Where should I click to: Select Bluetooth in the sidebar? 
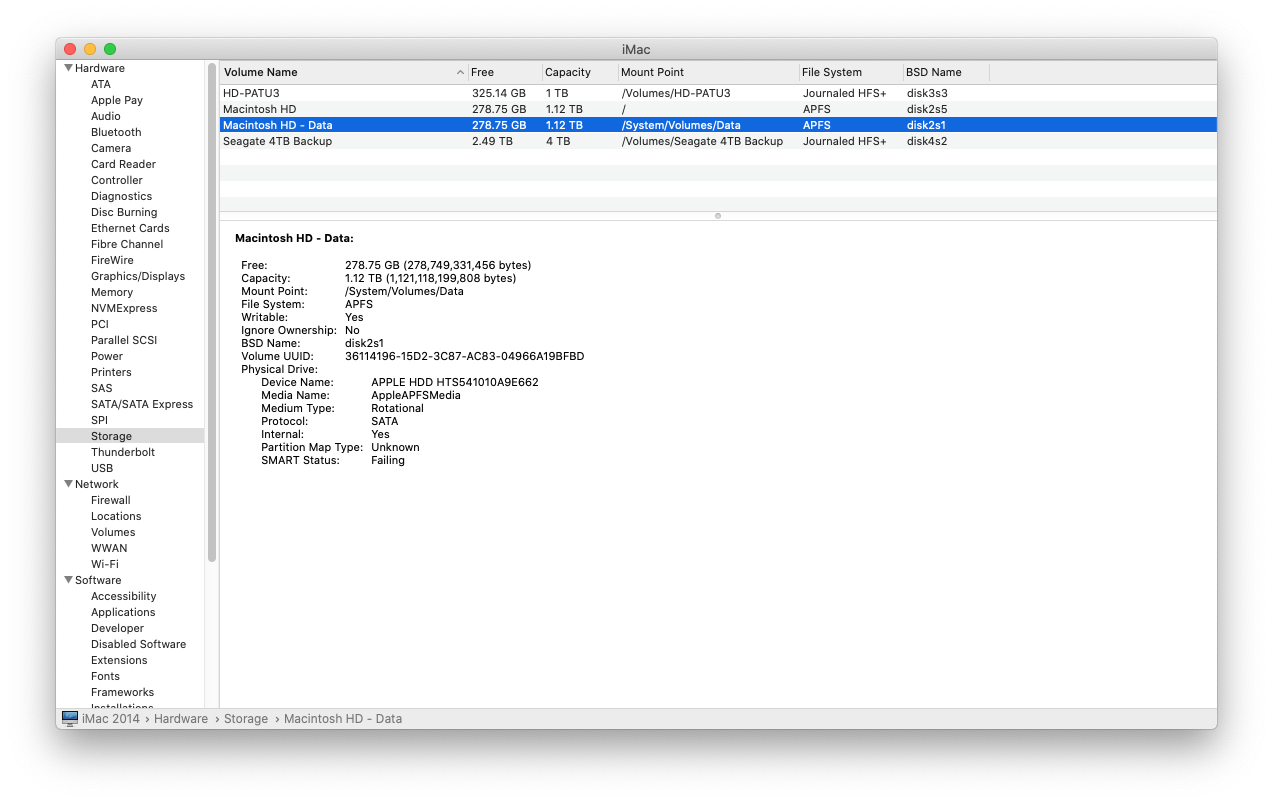pyautogui.click(x=115, y=132)
